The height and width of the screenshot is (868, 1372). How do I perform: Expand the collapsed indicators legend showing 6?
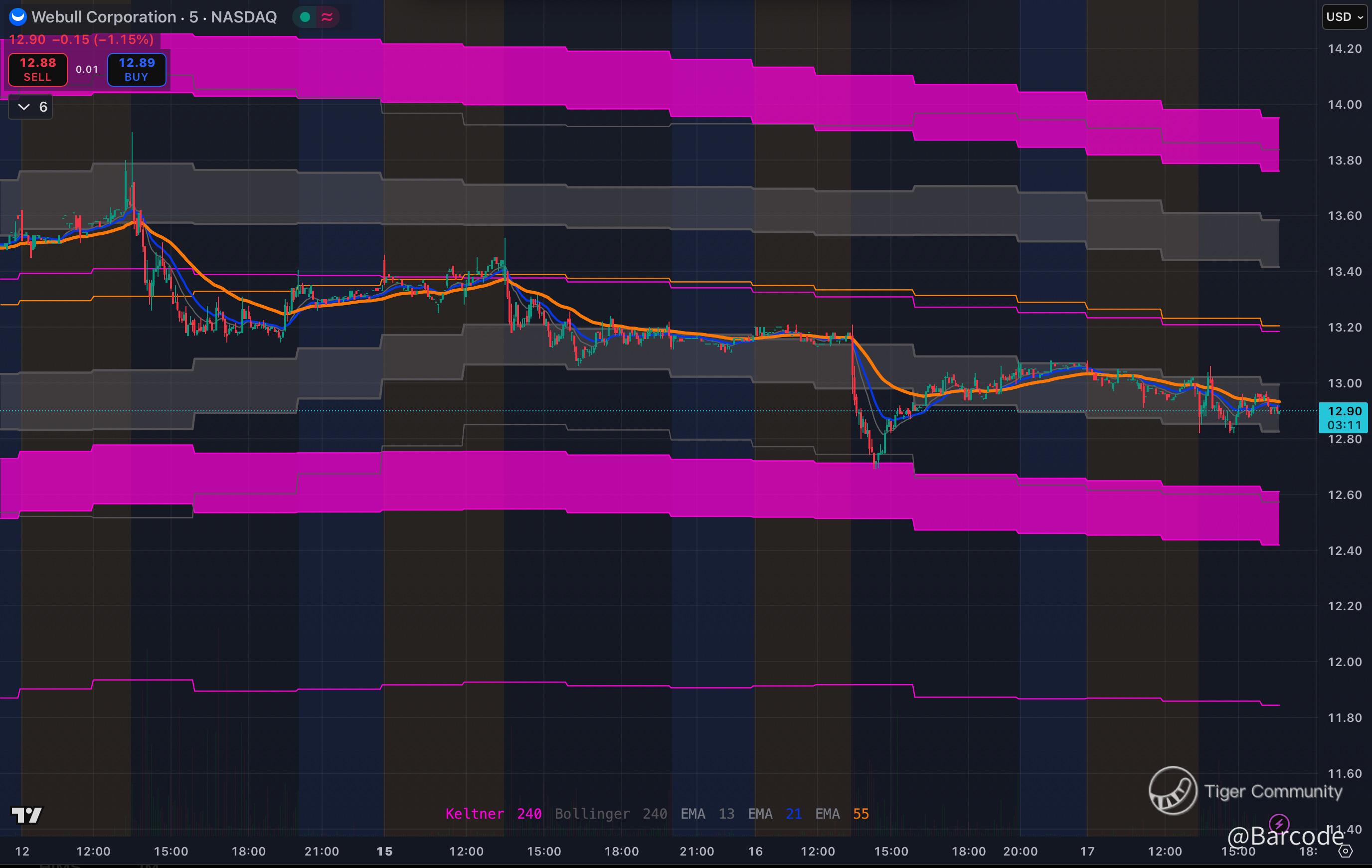(x=31, y=107)
